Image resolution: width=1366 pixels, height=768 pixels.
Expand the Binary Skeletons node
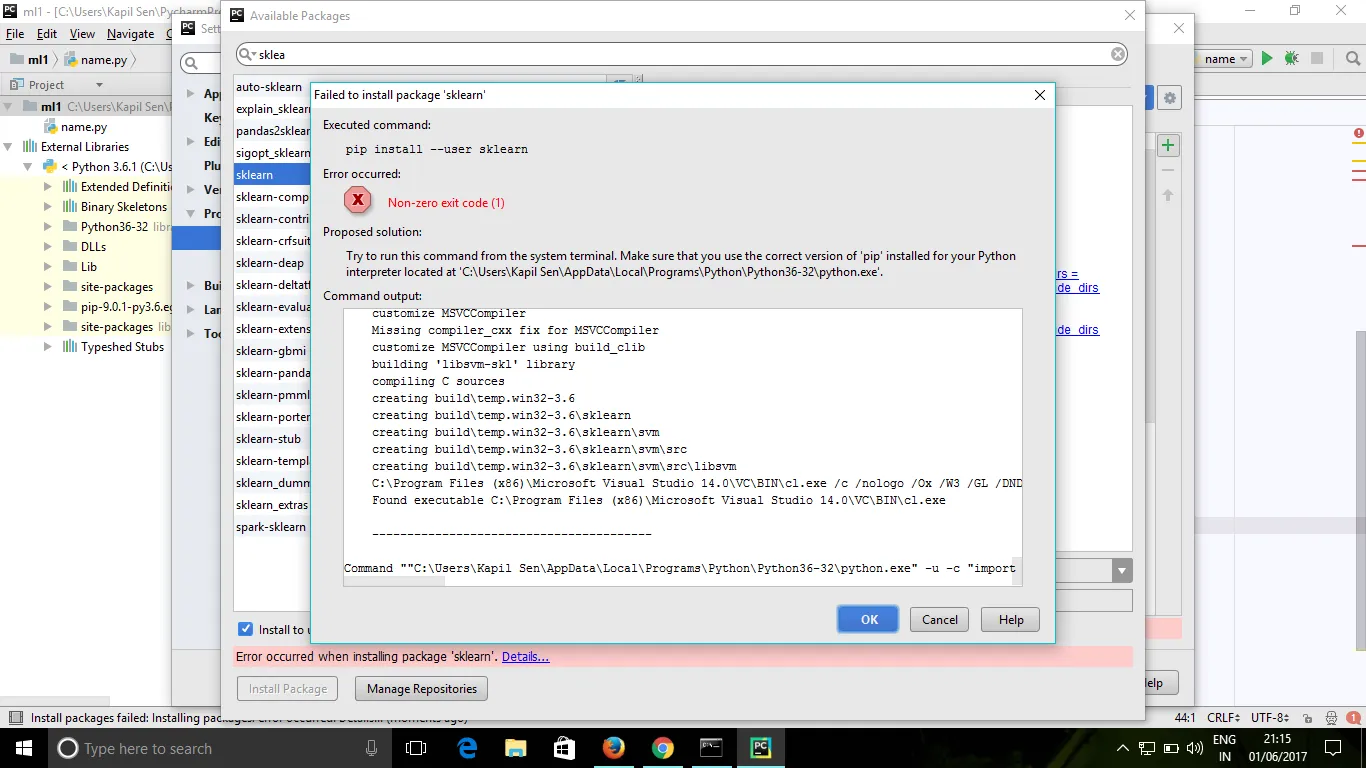click(47, 207)
